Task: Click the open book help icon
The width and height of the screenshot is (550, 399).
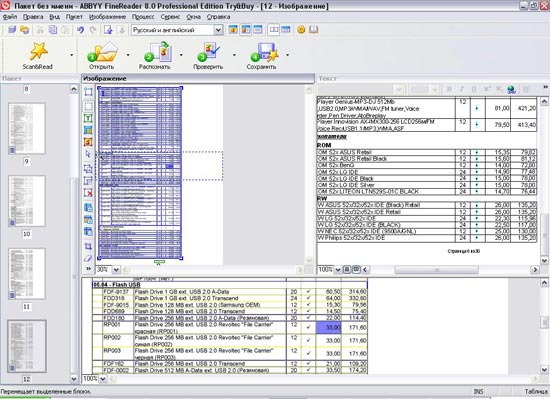Action: [313, 30]
